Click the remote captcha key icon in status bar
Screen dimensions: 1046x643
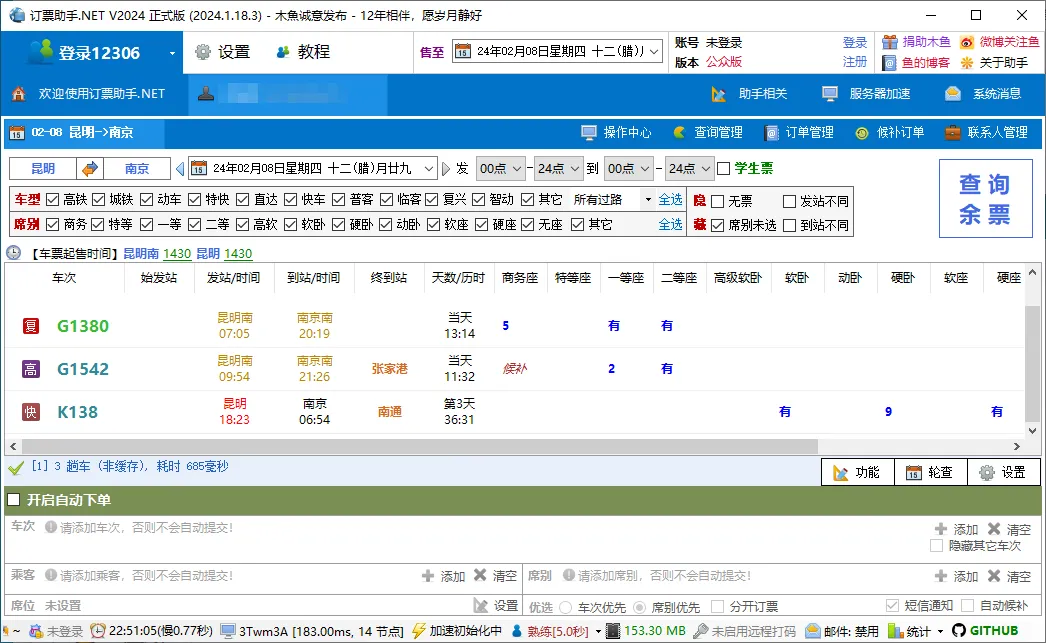tap(700, 630)
